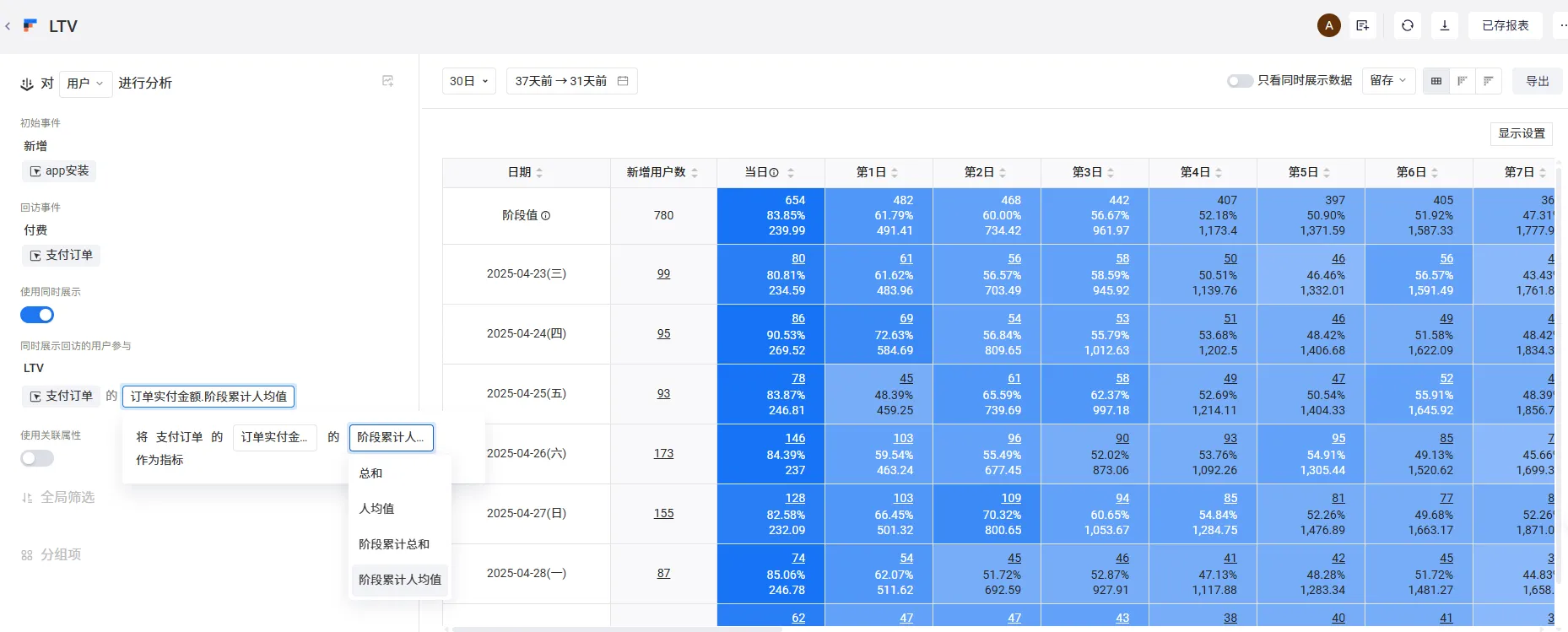Open the 30日 period dropdown

[x=468, y=81]
